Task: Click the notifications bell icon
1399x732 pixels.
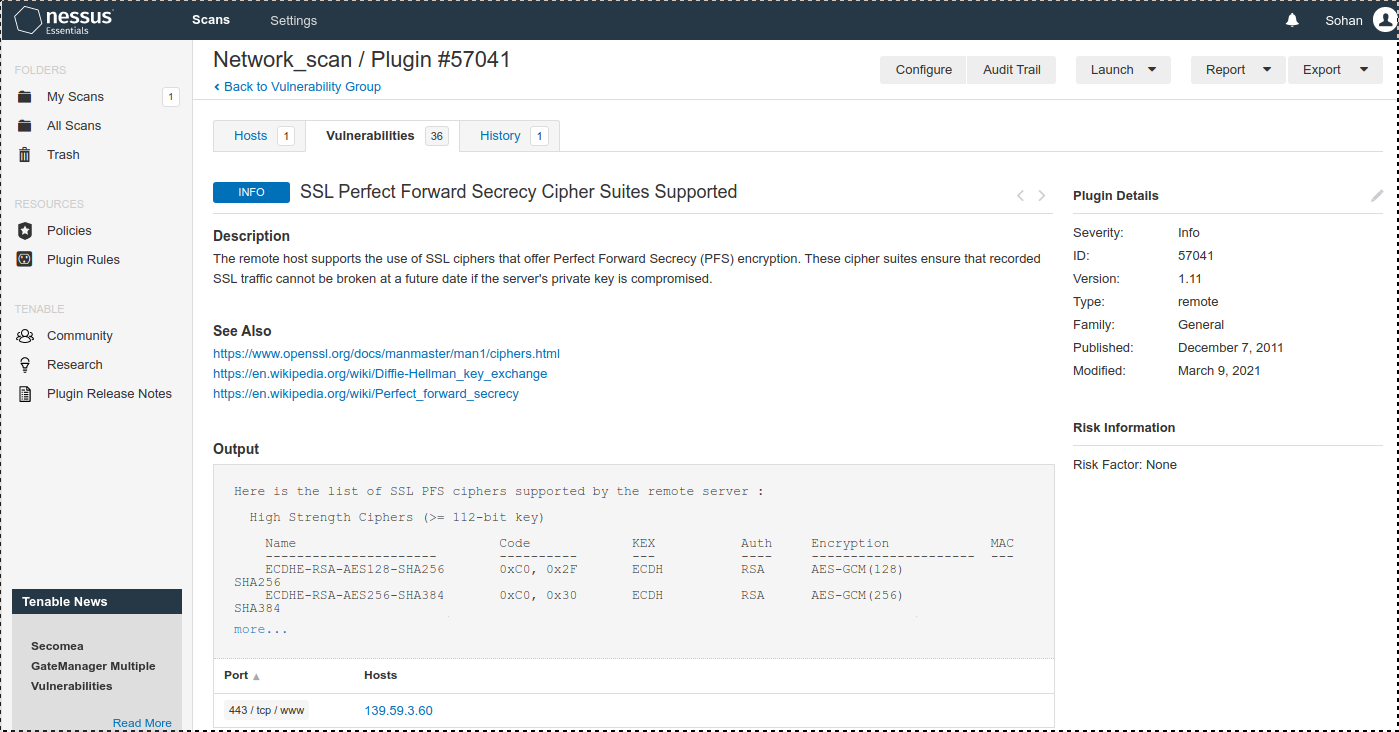Action: pyautogui.click(x=1293, y=20)
